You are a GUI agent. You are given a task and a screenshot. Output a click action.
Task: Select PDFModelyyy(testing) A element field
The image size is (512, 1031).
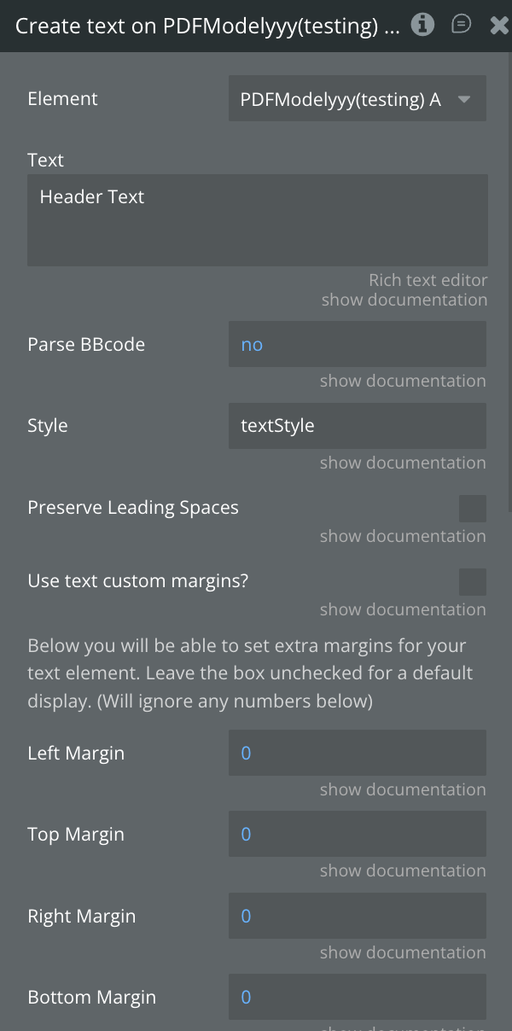(x=358, y=99)
